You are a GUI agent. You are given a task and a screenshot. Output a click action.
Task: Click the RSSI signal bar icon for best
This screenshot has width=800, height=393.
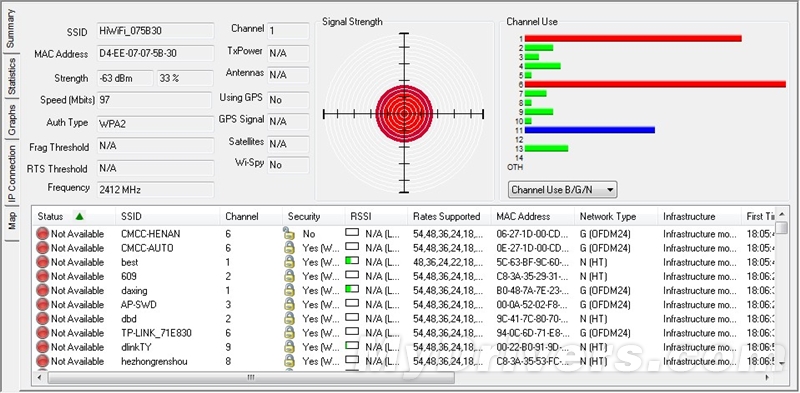point(352,260)
